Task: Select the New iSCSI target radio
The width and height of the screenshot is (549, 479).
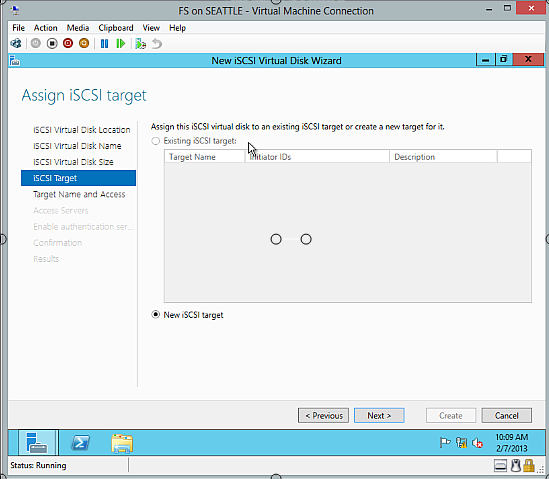Action: 155,314
